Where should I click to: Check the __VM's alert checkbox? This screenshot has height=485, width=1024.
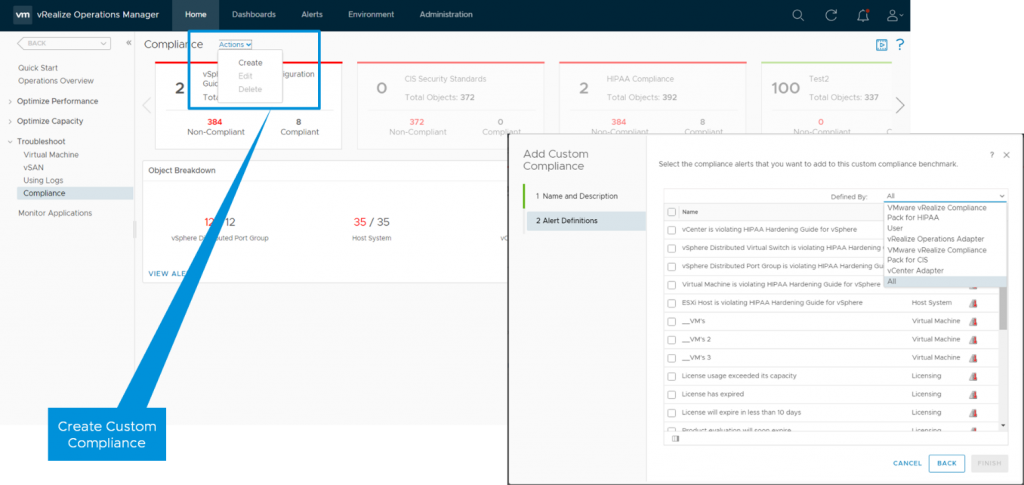tap(671, 321)
